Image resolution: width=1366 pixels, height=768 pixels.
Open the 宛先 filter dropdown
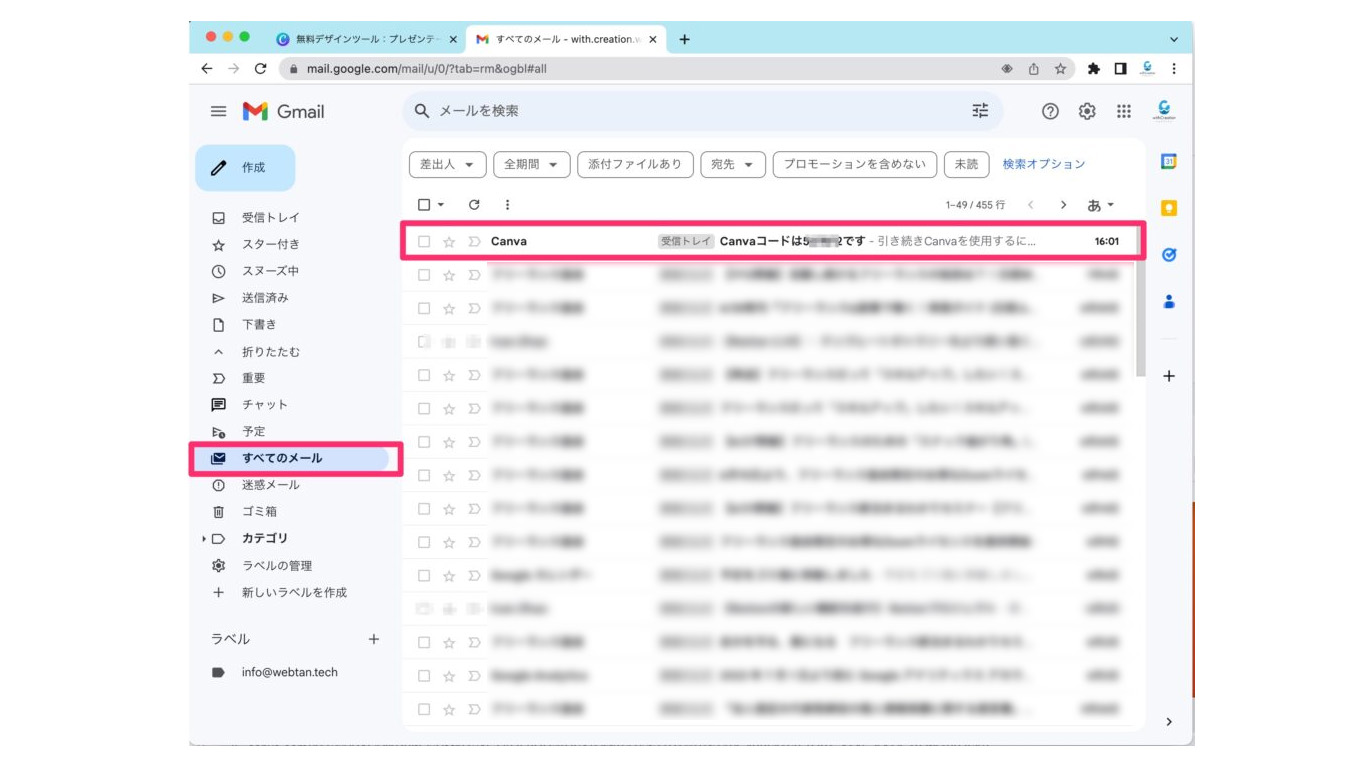pyautogui.click(x=733, y=164)
